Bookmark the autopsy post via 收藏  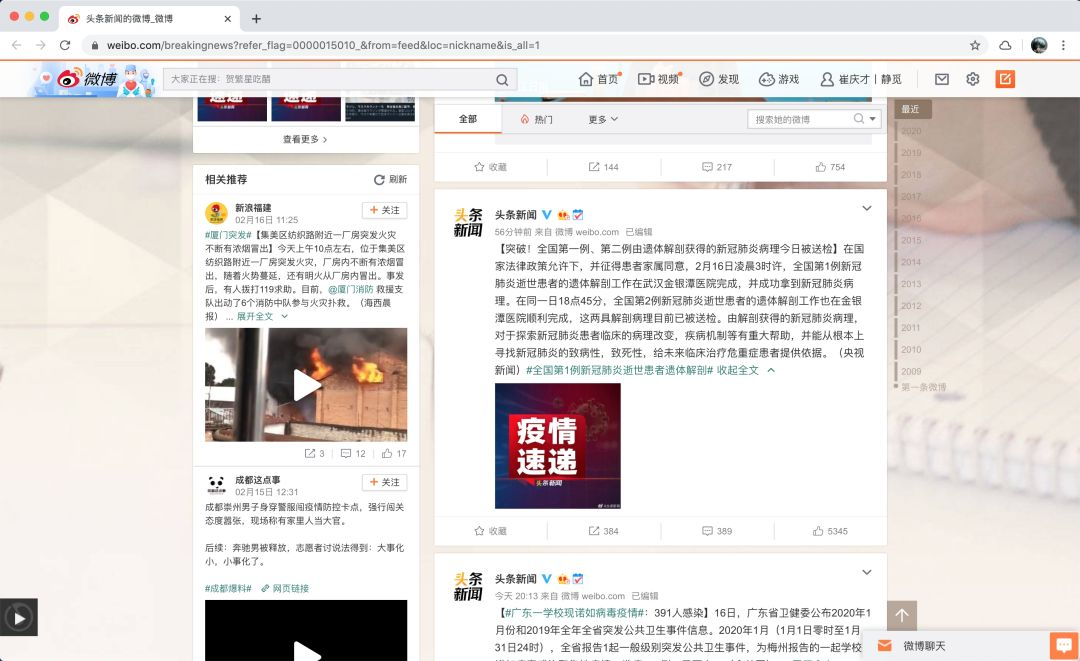coord(490,532)
